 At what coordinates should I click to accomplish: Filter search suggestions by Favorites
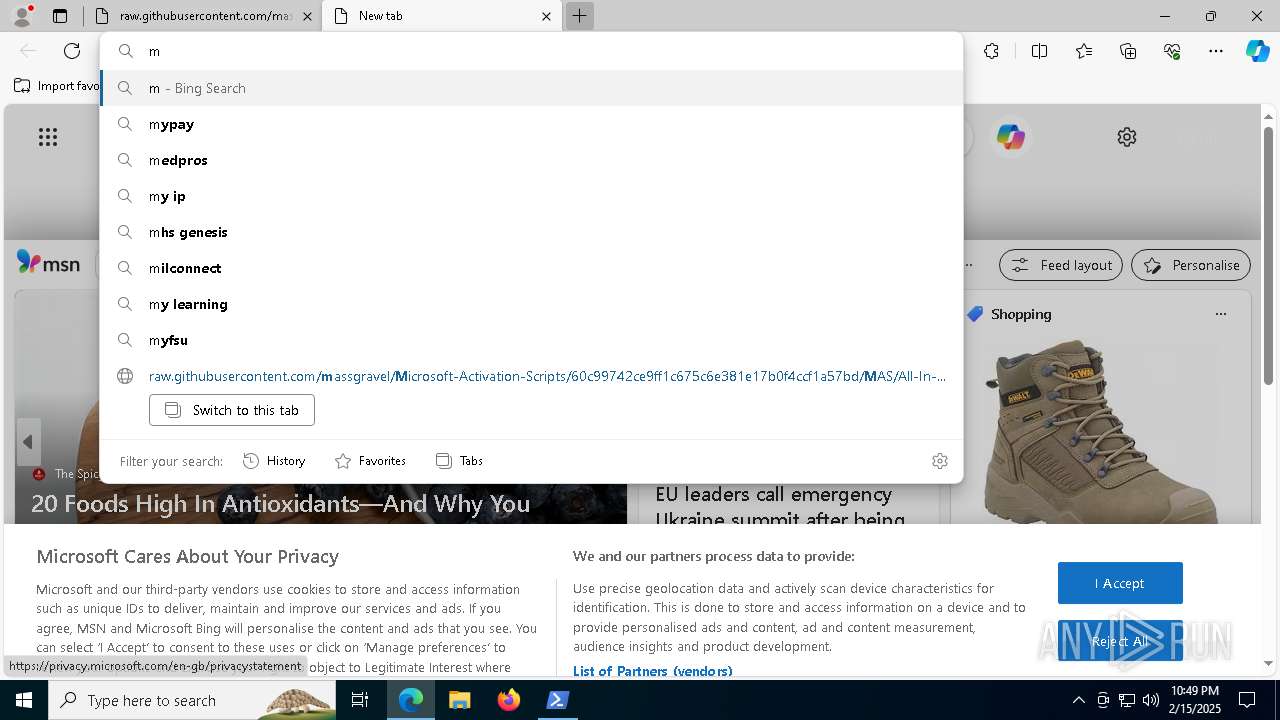[x=370, y=461]
